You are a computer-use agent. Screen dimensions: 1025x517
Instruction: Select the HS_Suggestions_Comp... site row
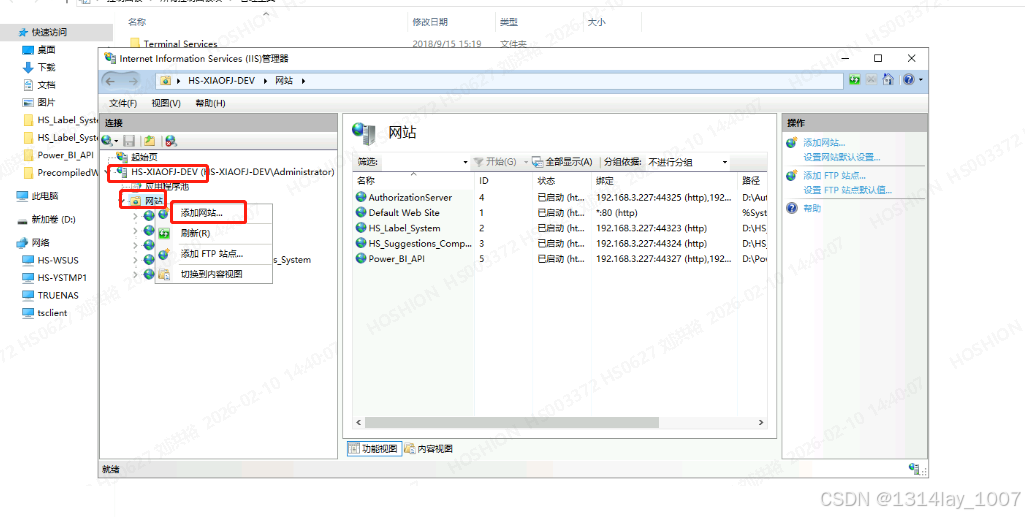[560, 243]
